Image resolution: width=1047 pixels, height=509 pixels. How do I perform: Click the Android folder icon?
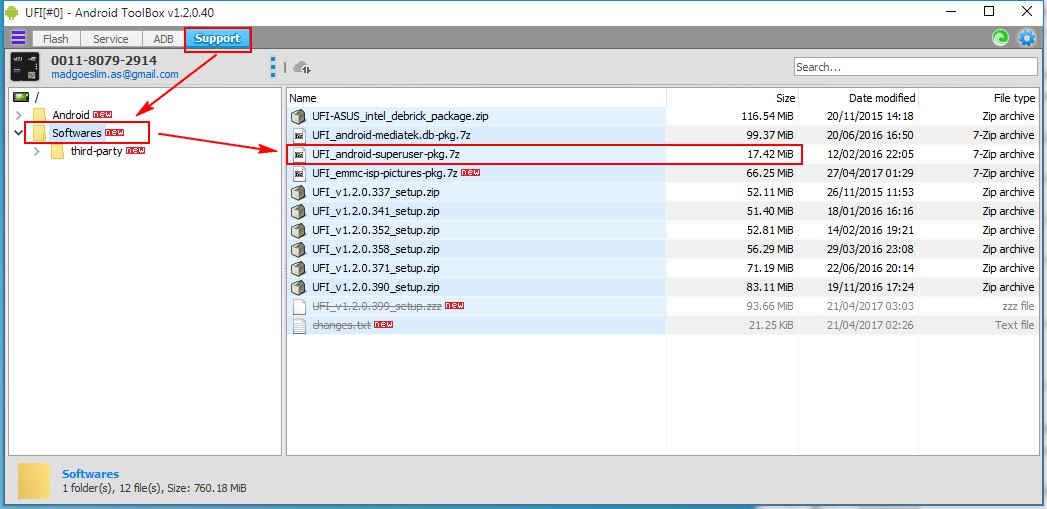point(39,115)
